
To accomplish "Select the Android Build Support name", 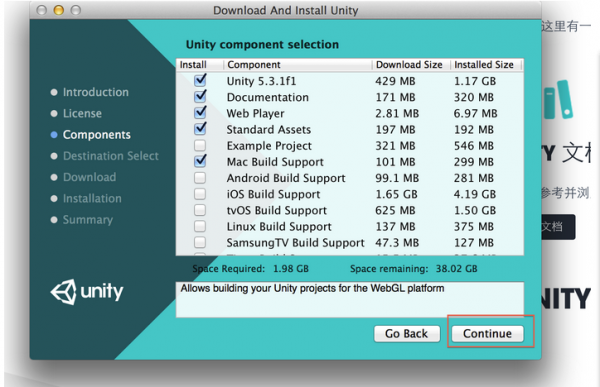I will [286, 178].
